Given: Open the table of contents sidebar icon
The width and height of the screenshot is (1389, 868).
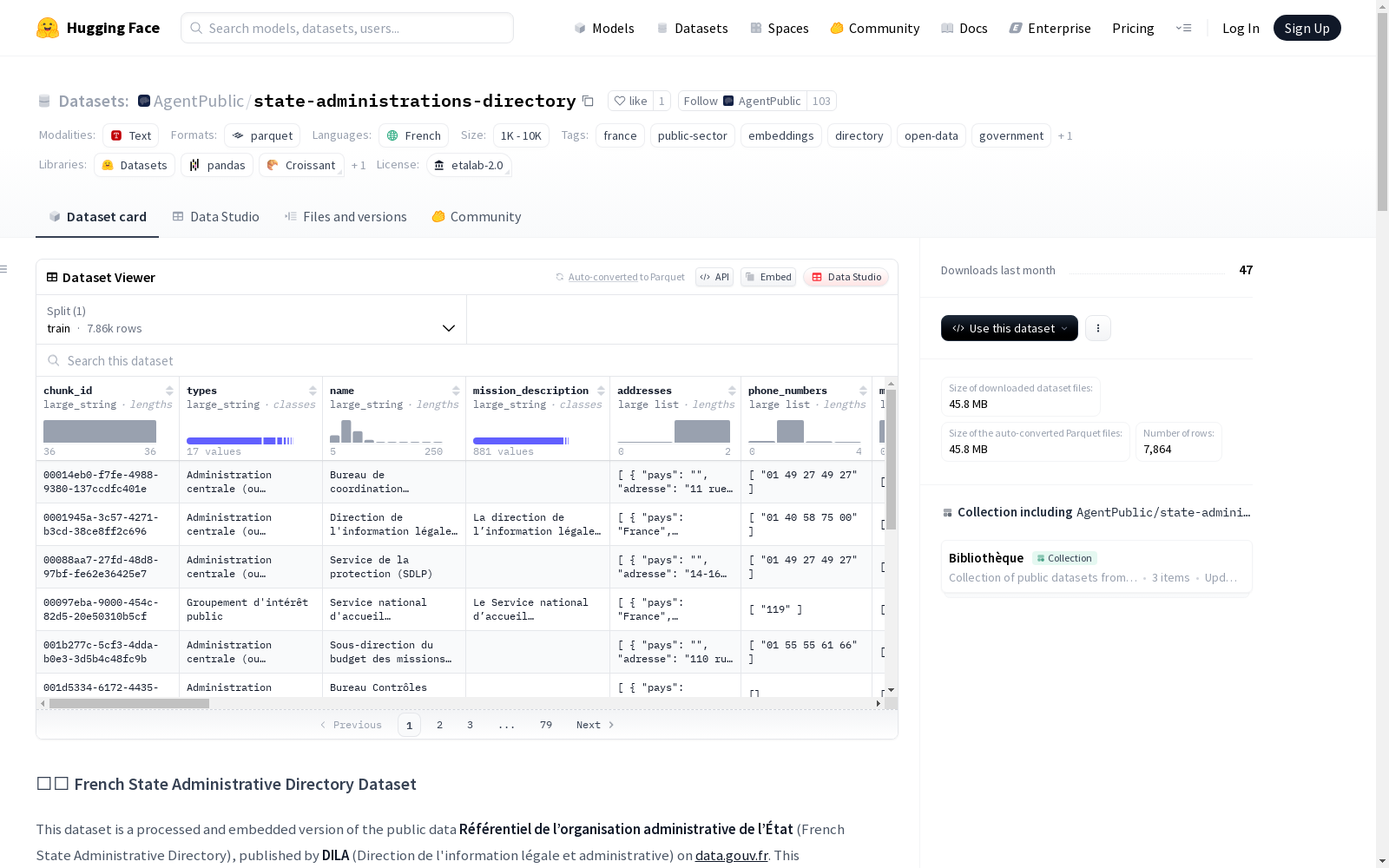Looking at the screenshot, I should [4, 269].
